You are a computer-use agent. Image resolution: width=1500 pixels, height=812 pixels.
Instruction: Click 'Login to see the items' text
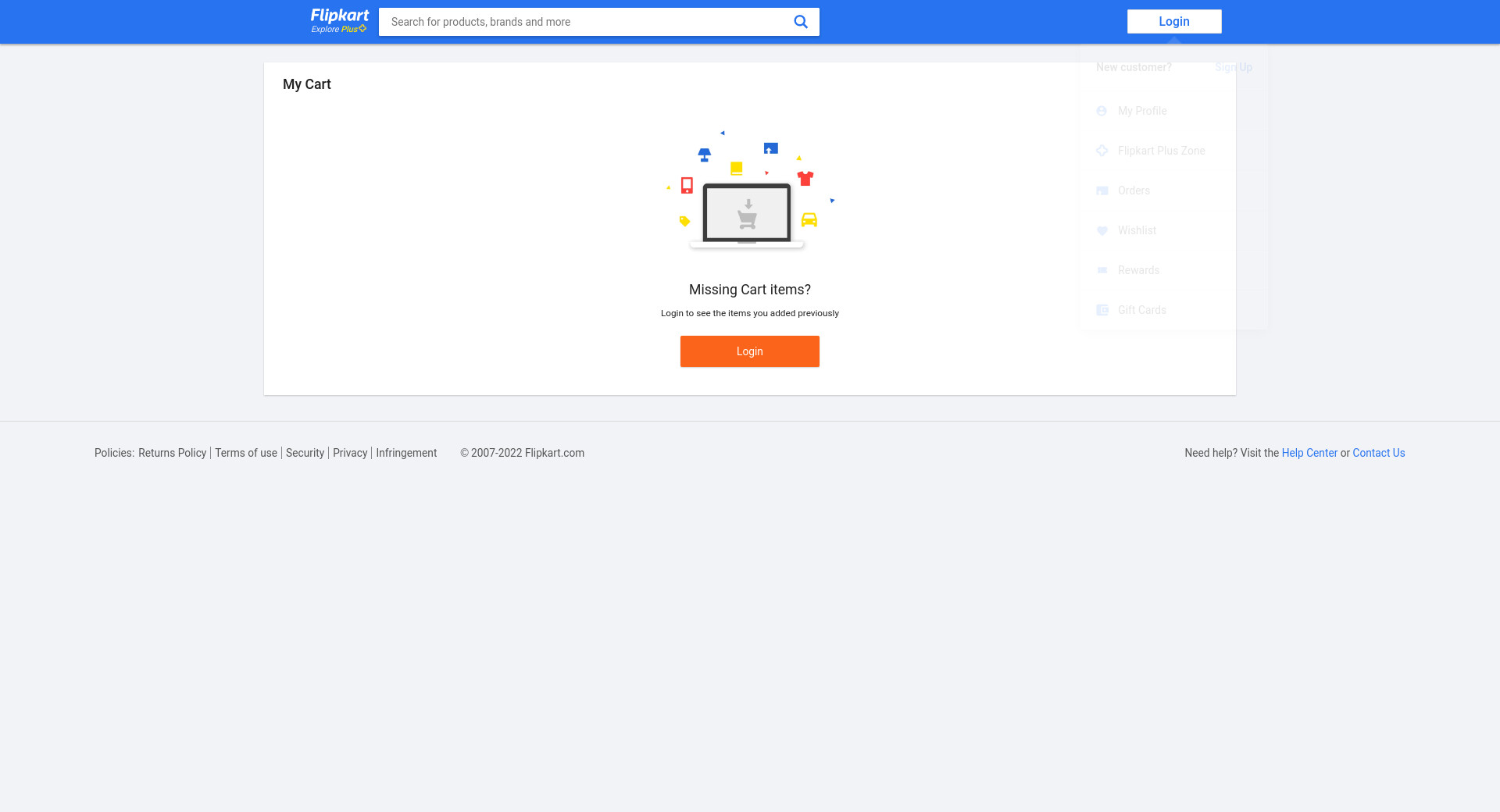coord(750,313)
